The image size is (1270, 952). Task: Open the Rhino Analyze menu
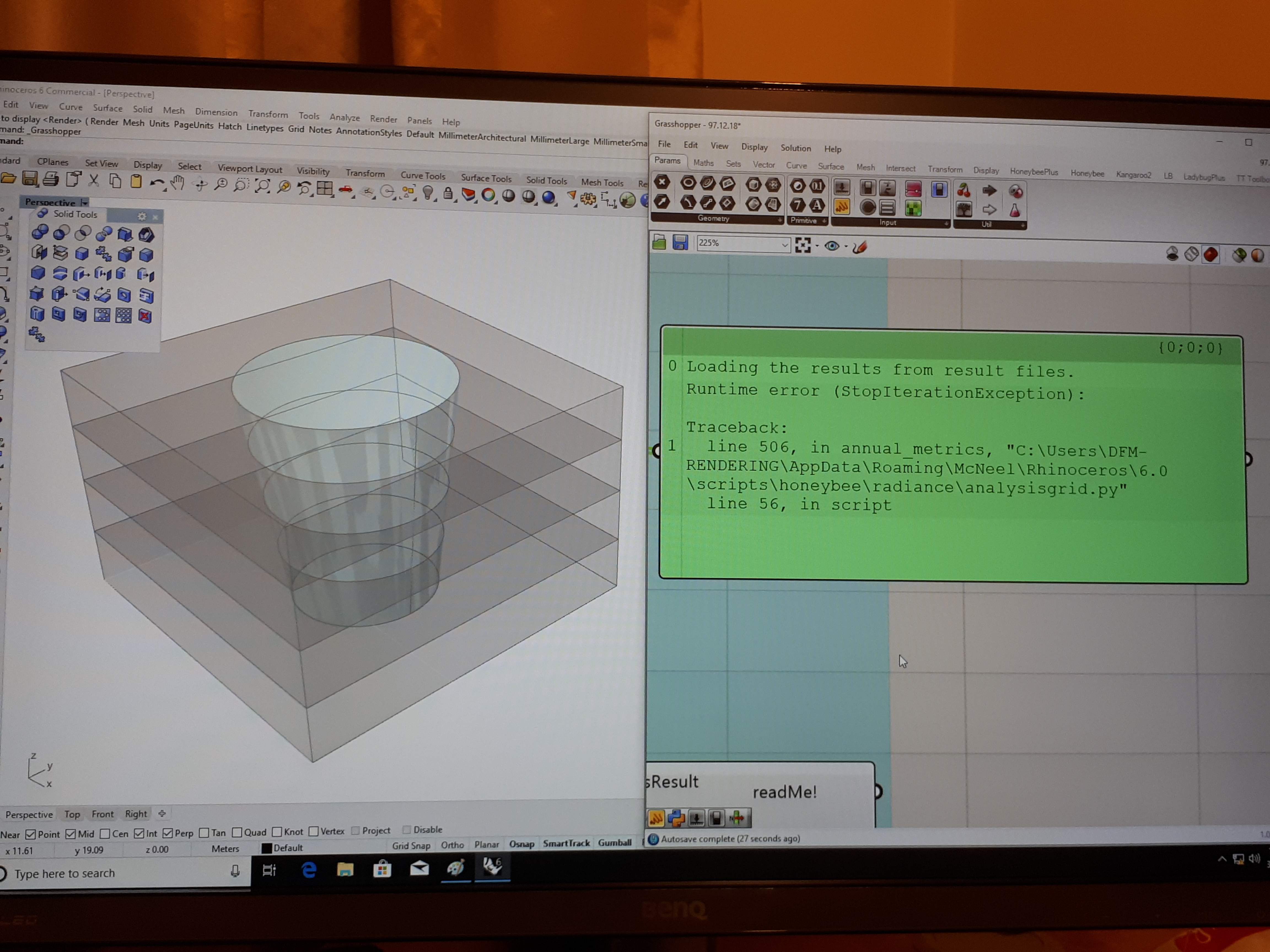tap(345, 118)
